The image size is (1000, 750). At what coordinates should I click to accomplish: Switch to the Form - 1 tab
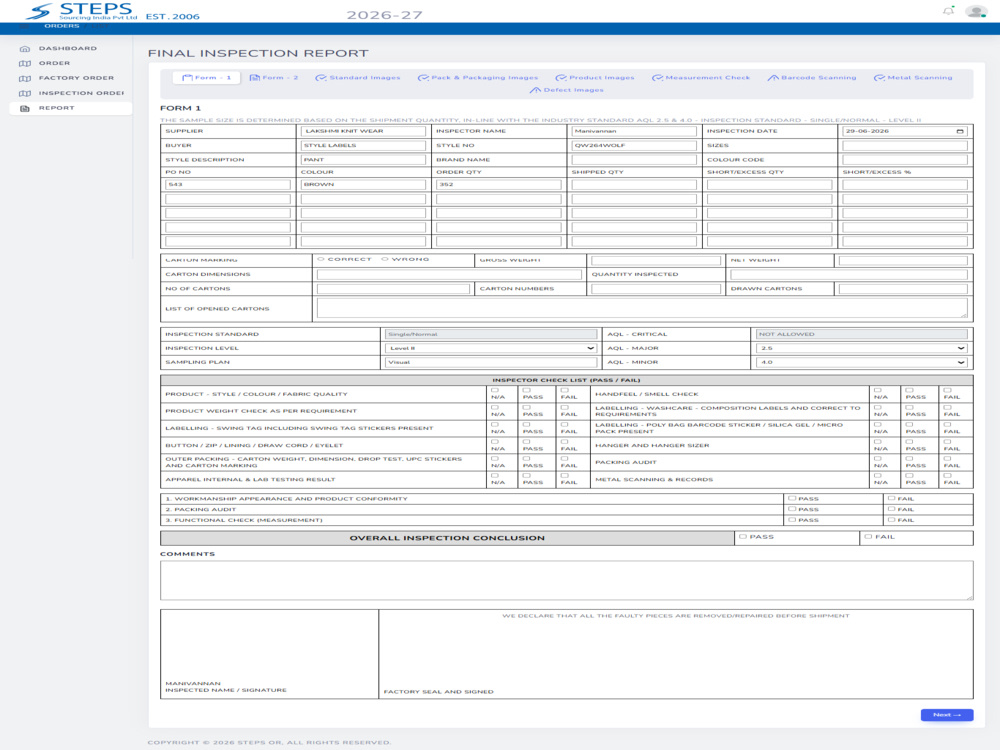click(207, 78)
